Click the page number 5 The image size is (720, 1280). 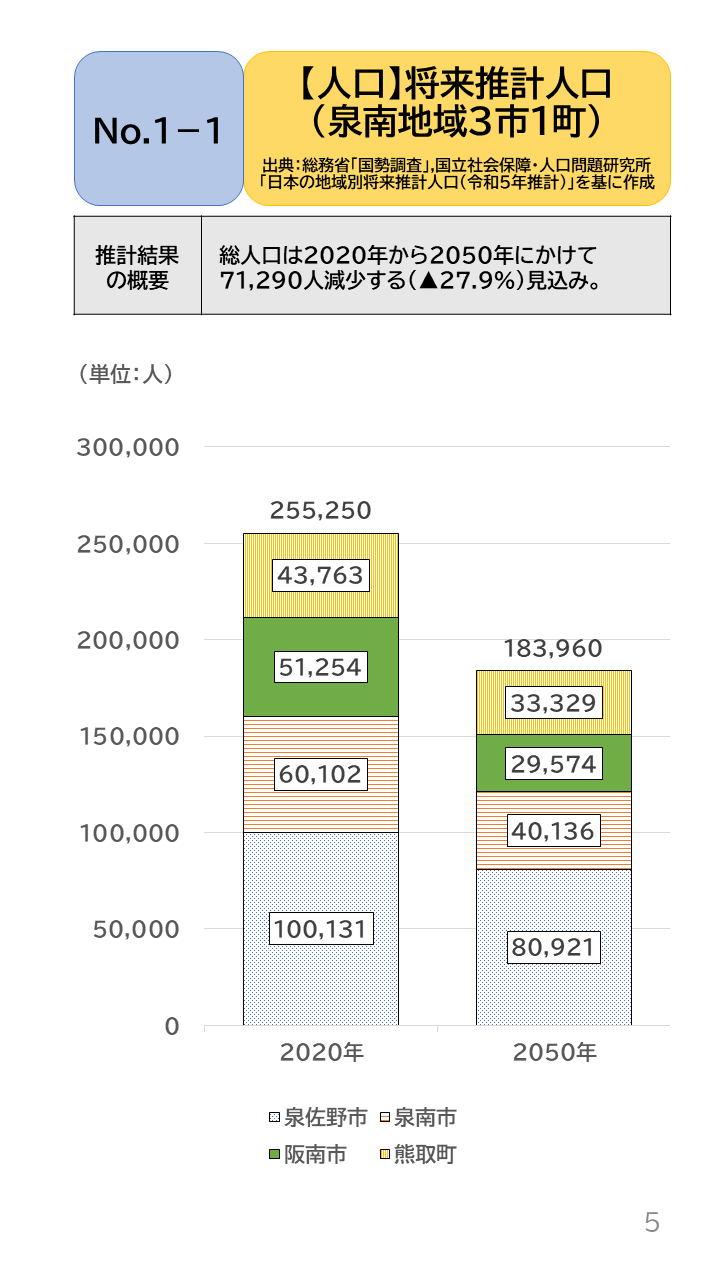[x=652, y=1222]
